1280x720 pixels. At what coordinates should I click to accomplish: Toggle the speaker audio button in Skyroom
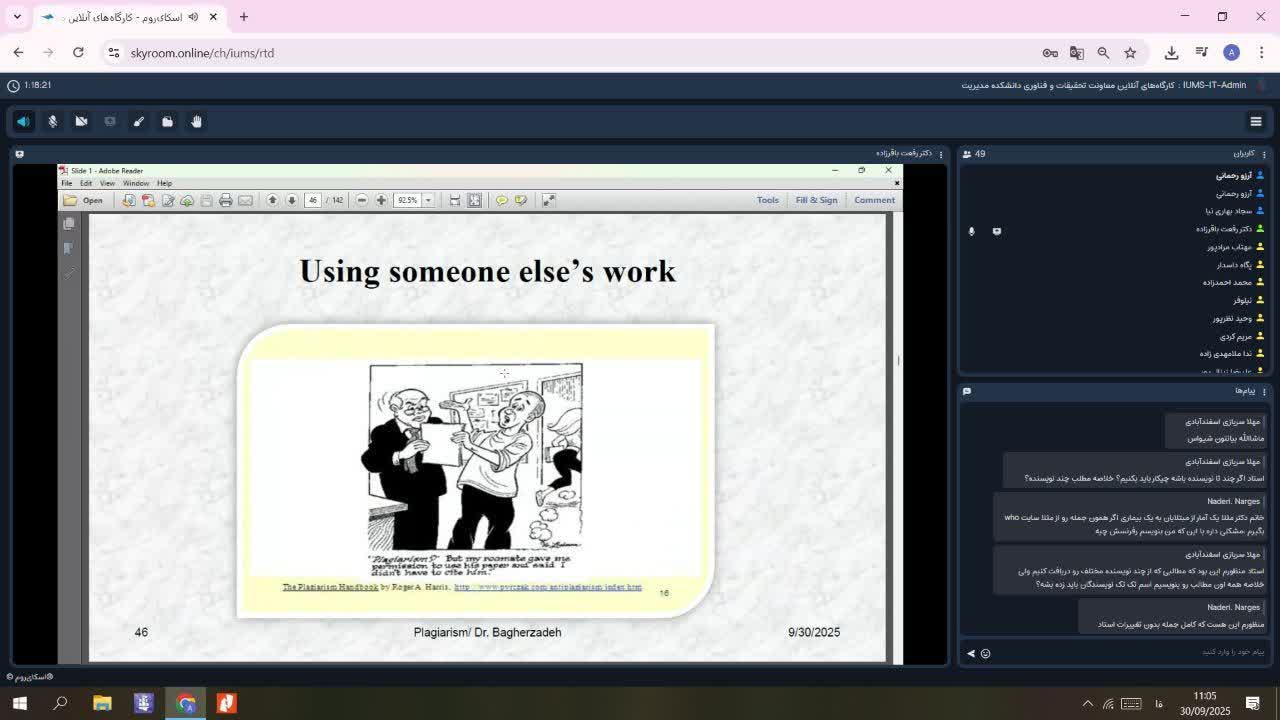(x=23, y=121)
